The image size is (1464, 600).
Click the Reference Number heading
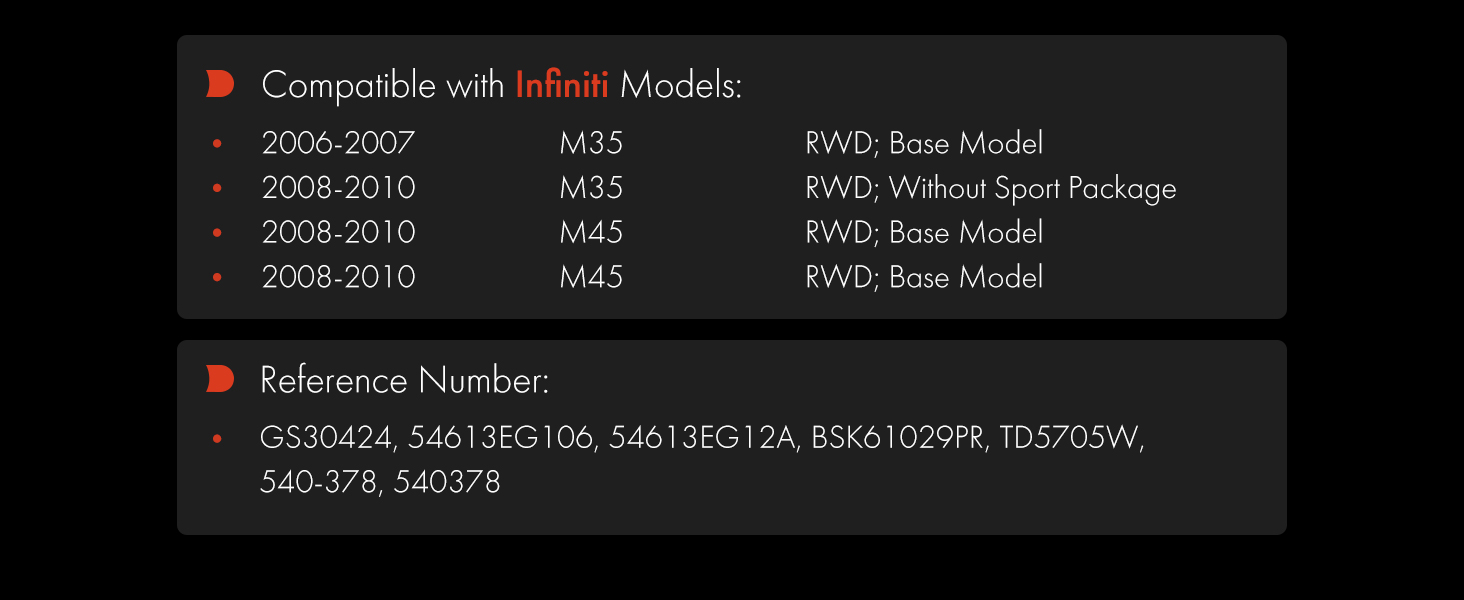click(405, 380)
